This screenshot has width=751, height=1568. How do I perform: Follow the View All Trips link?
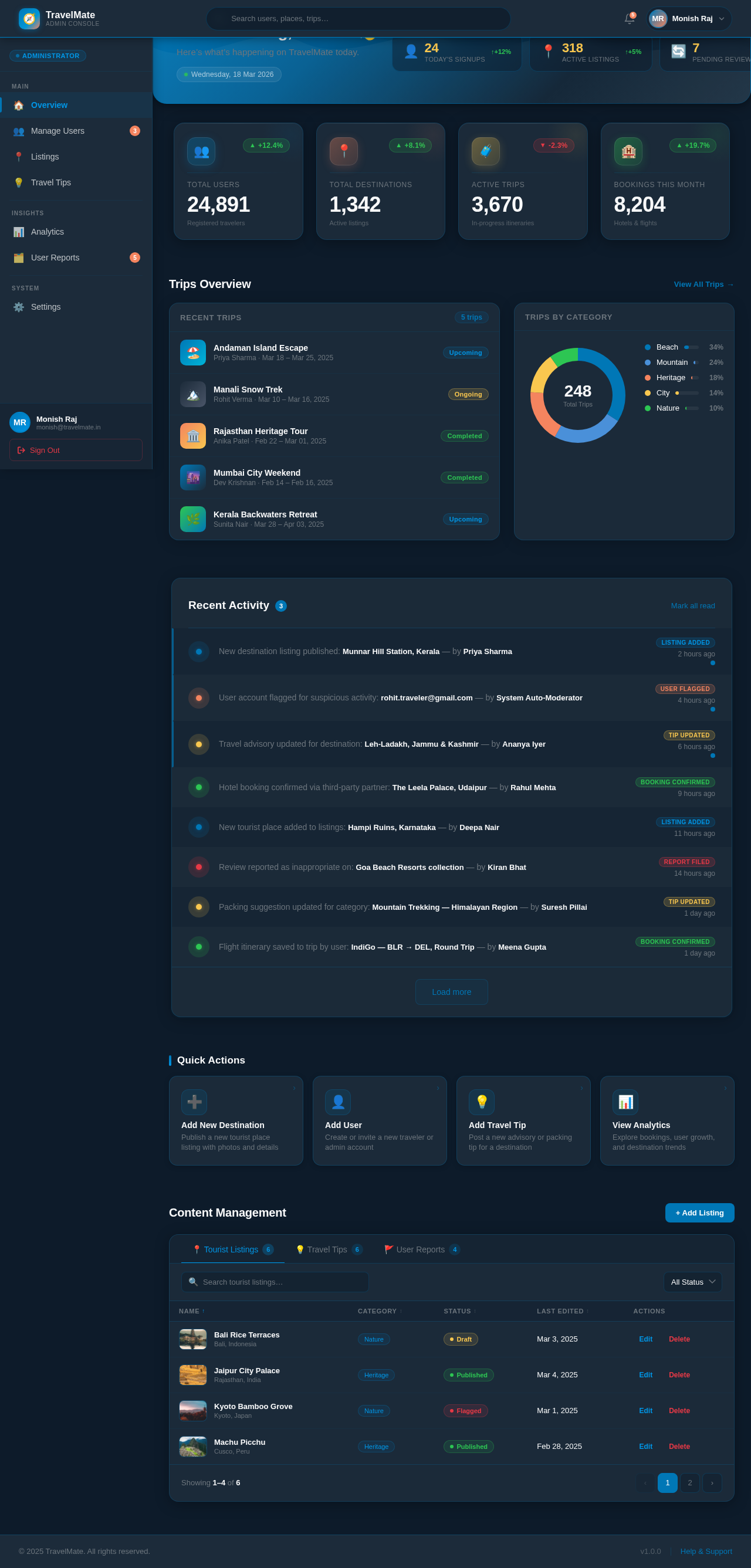click(x=703, y=285)
